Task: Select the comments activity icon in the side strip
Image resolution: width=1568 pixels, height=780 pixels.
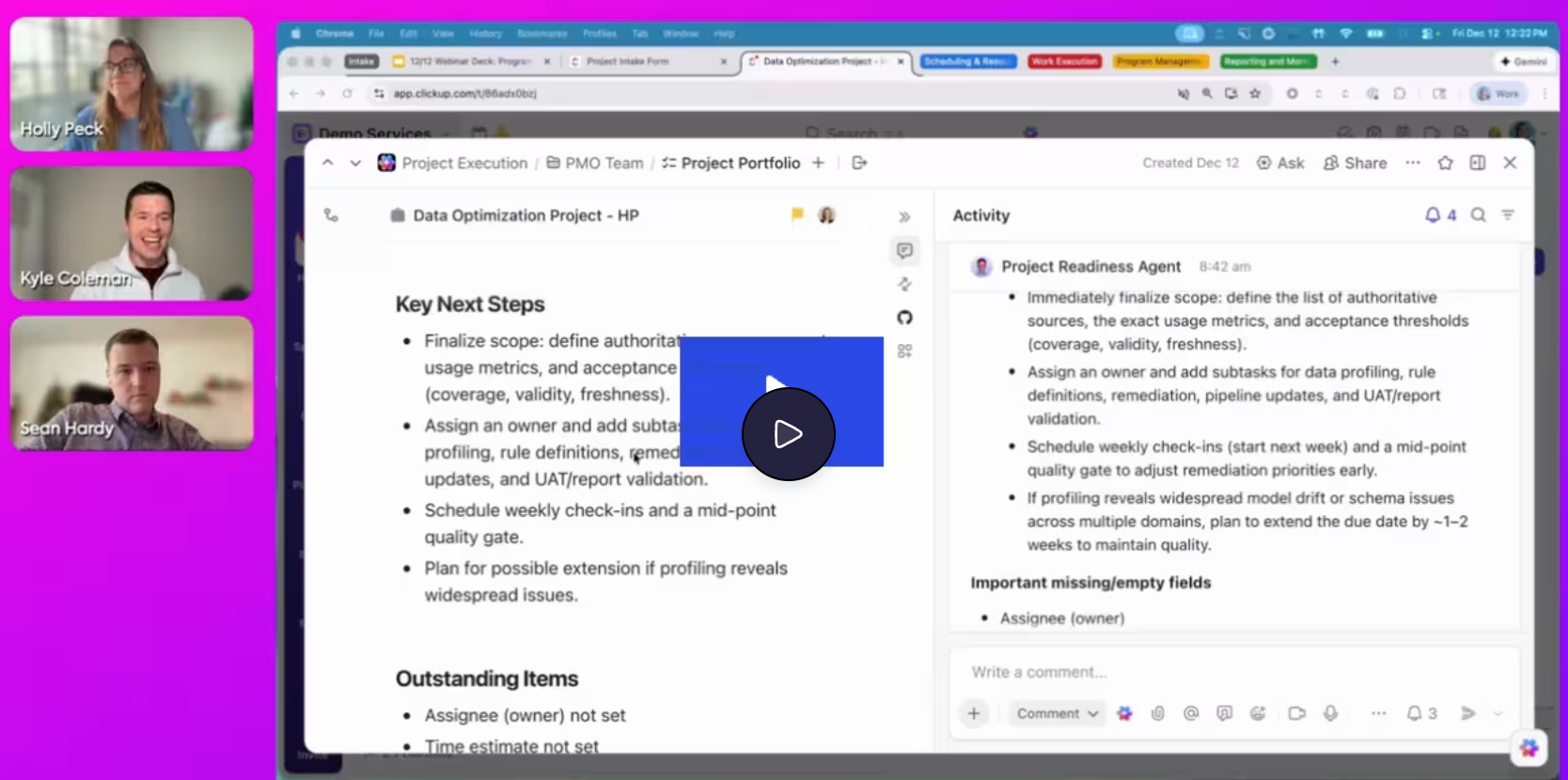Action: click(904, 251)
